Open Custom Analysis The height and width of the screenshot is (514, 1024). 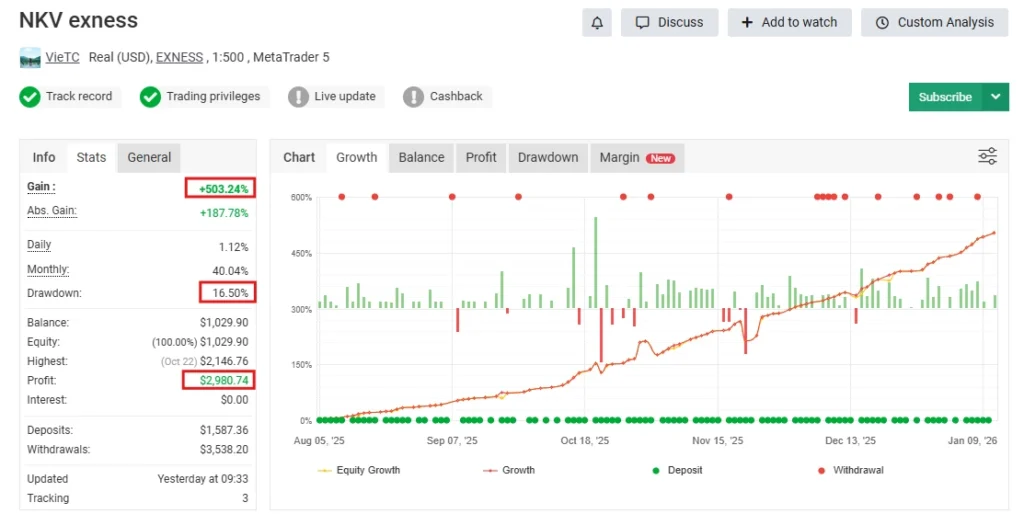[x=934, y=22]
